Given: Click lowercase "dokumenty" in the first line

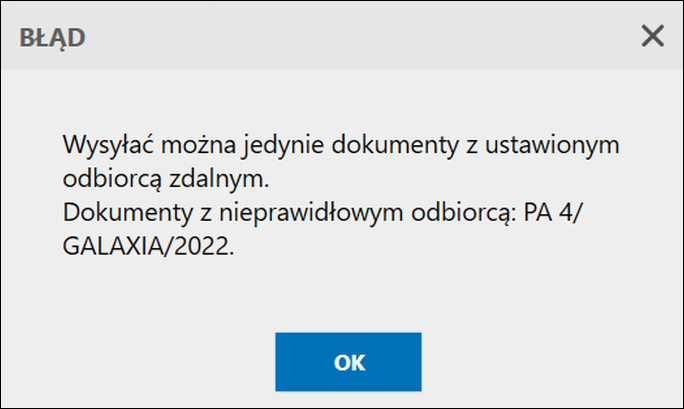Looking at the screenshot, I should pos(373,144).
